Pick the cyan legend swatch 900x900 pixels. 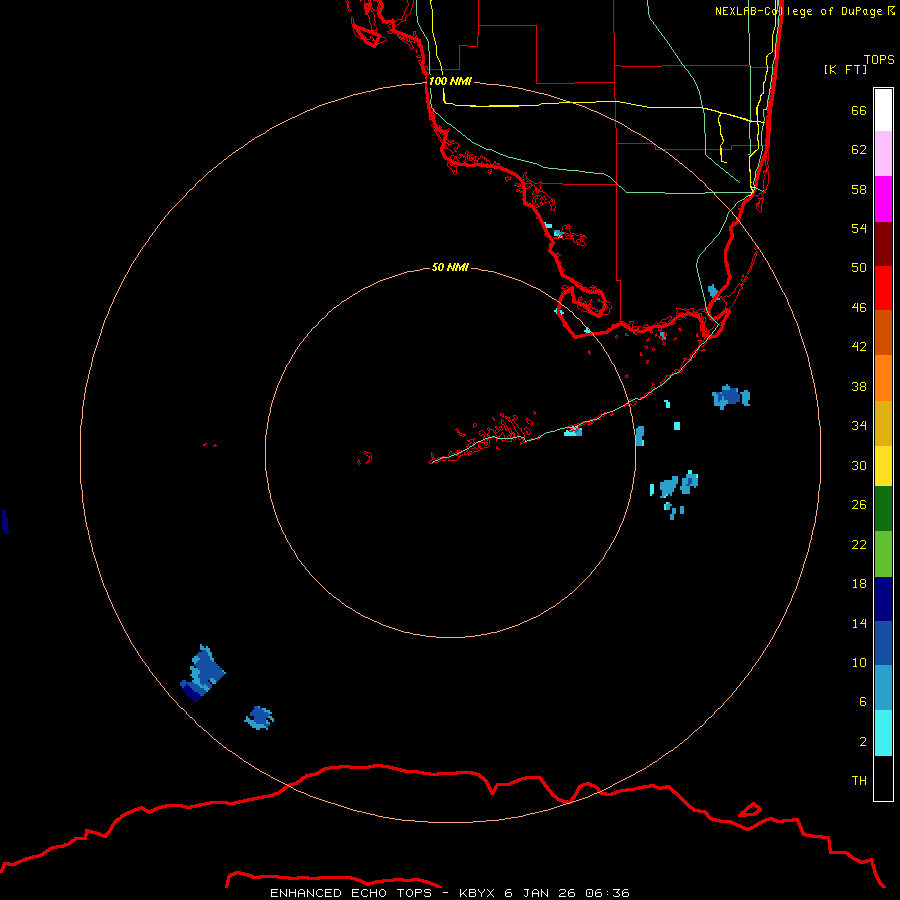883,733
